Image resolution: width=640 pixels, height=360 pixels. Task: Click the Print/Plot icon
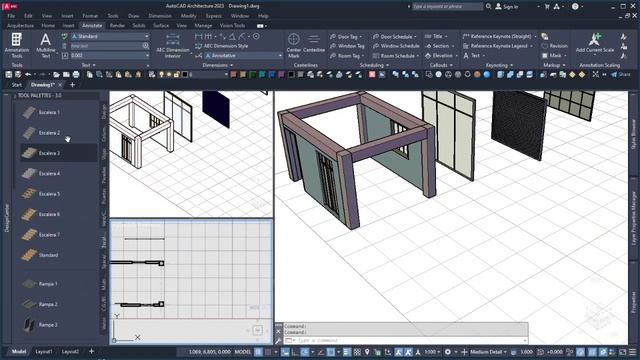coord(76,74)
